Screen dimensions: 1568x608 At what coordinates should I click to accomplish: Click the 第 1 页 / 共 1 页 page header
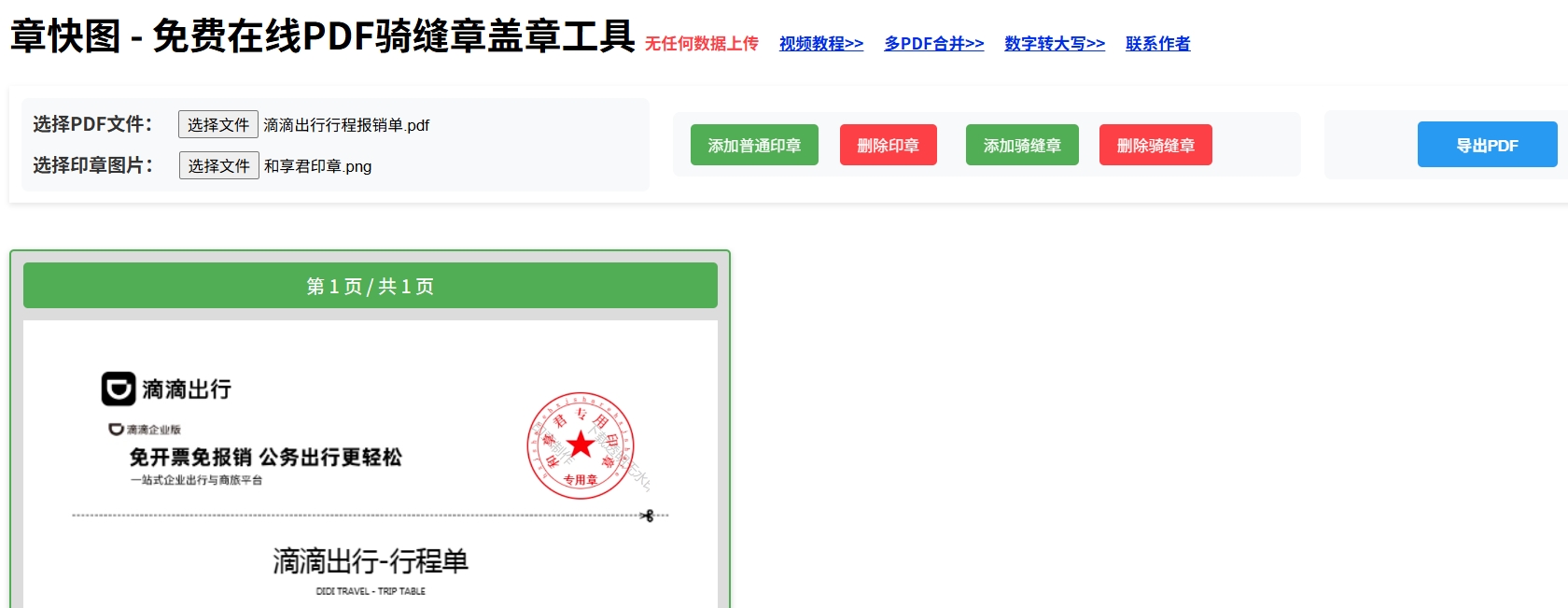[371, 286]
